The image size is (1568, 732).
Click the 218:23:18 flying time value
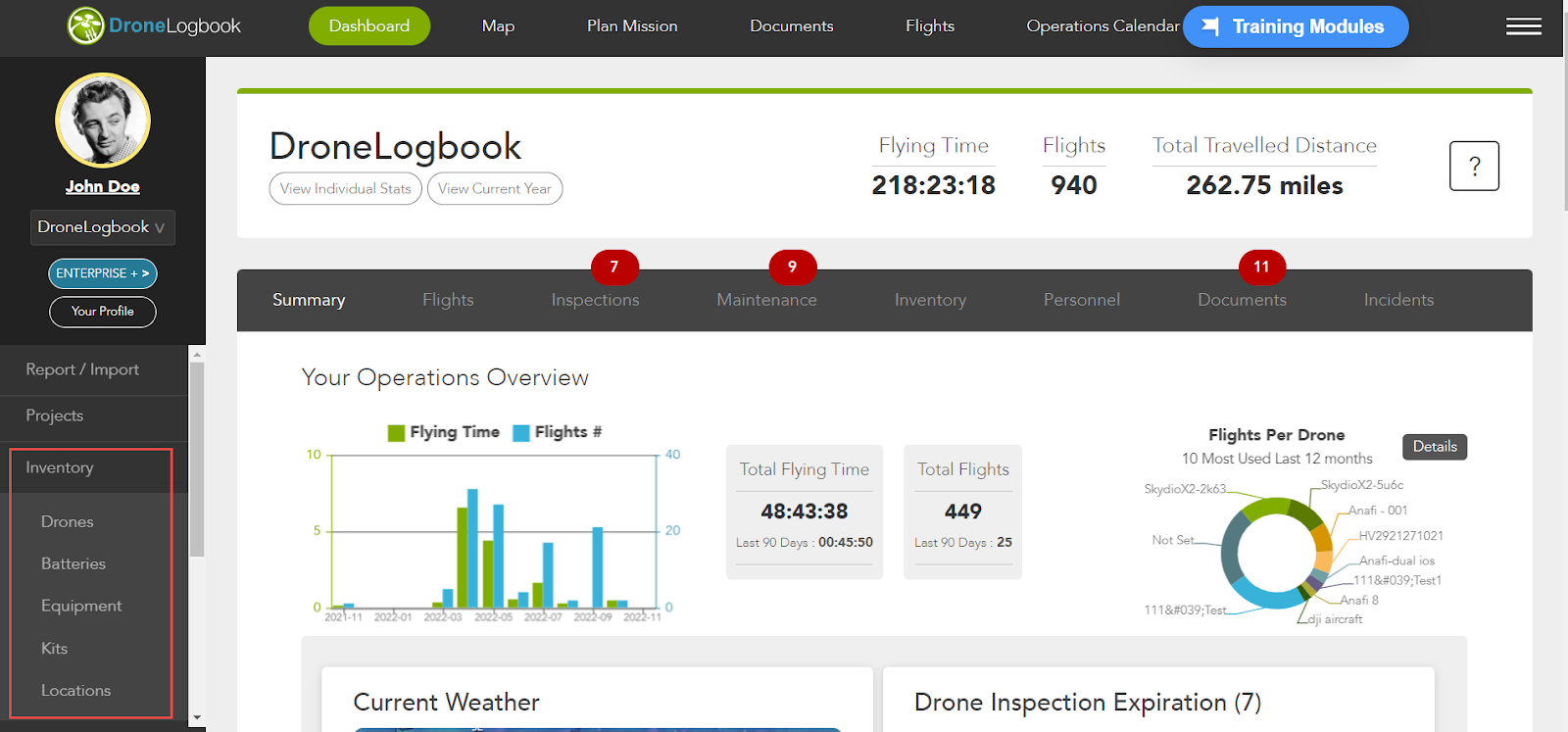point(934,185)
